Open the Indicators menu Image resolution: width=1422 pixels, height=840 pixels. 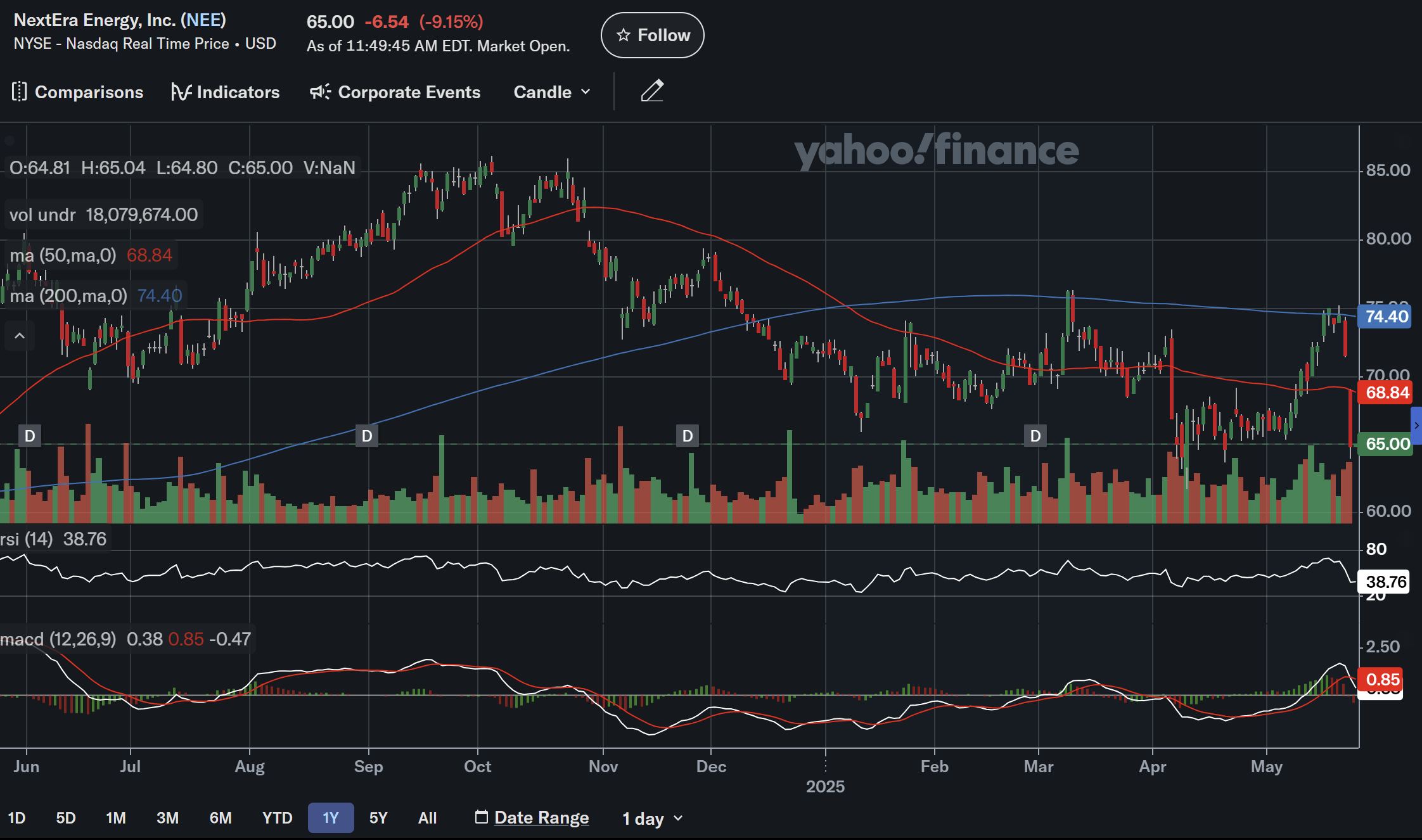225,92
